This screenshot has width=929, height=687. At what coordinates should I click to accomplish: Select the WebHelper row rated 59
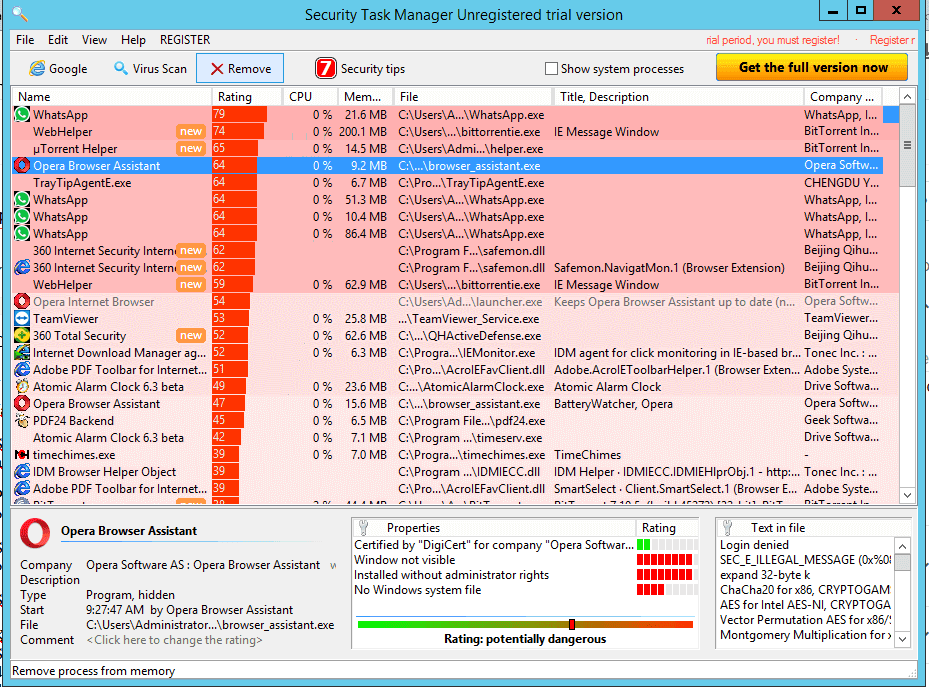click(447, 285)
